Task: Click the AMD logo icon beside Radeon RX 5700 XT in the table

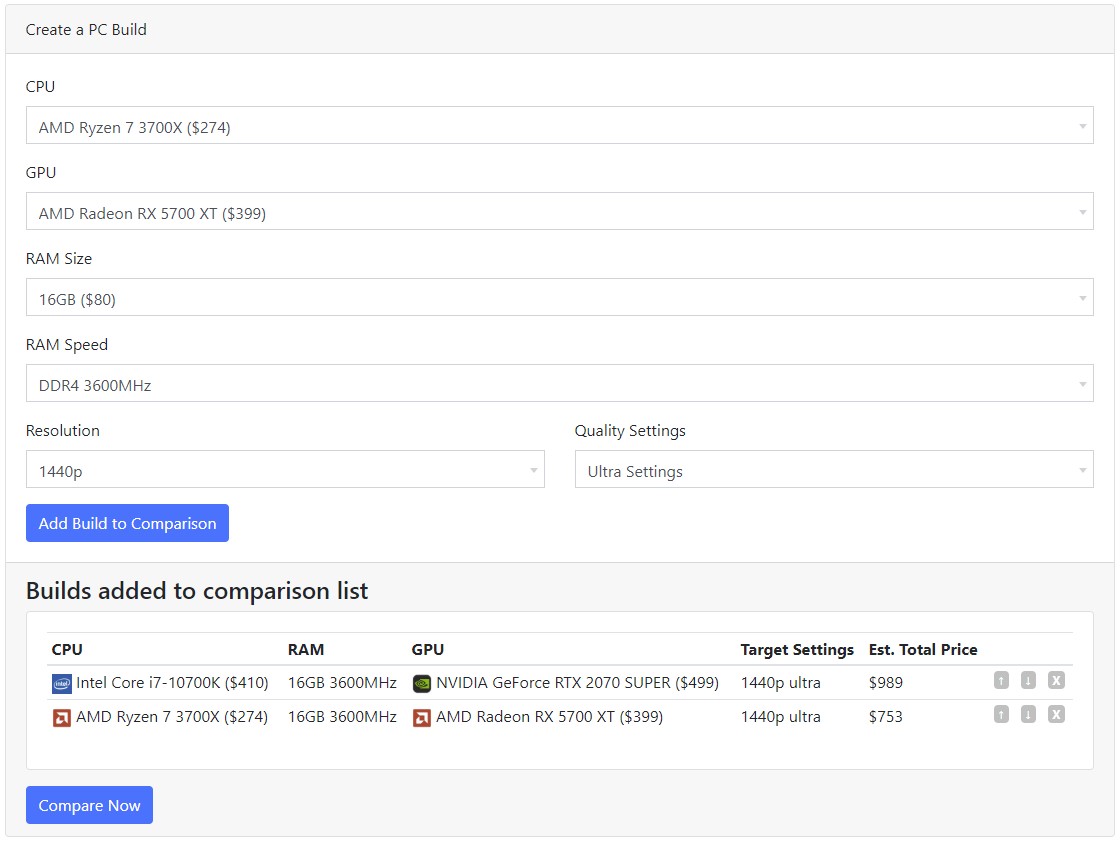Action: click(x=421, y=717)
